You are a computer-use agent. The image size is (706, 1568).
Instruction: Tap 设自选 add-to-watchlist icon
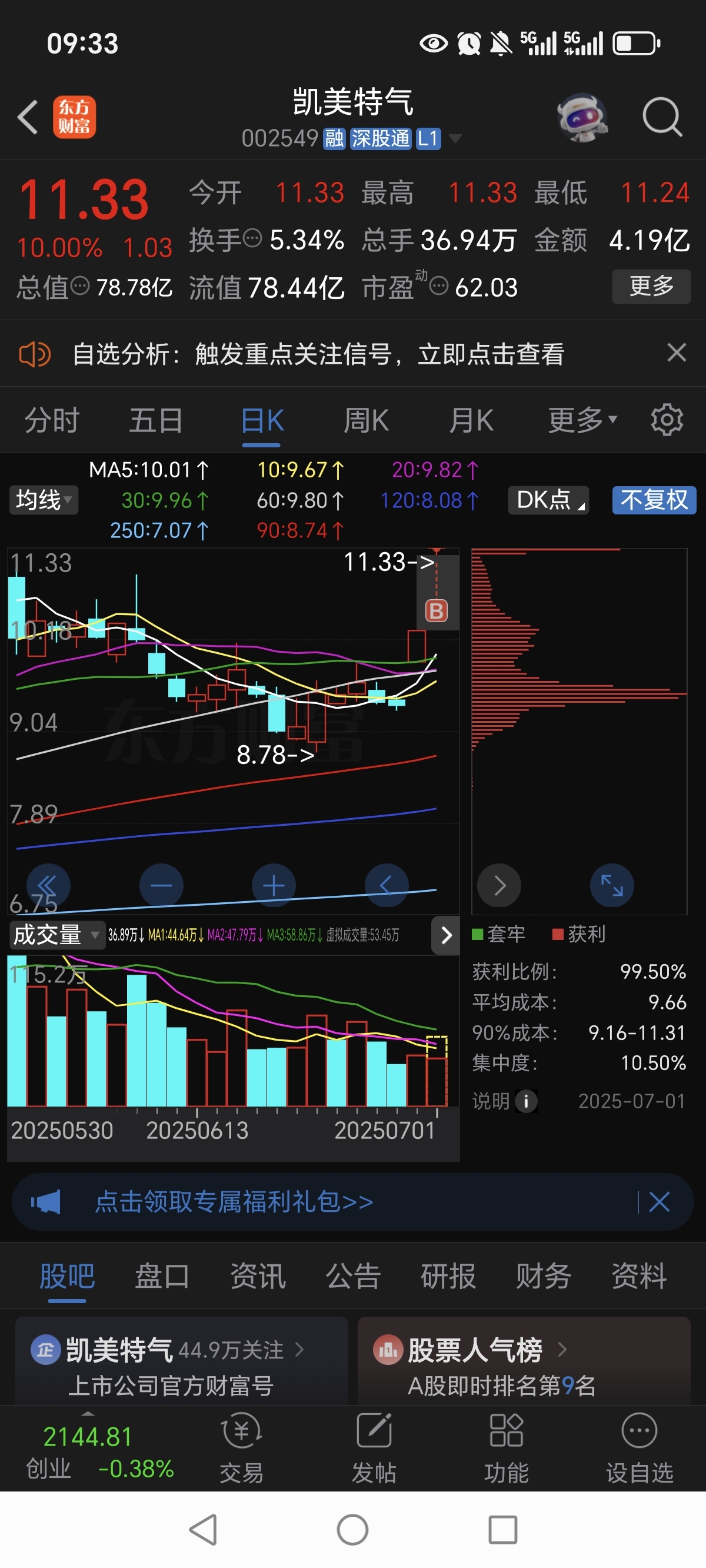click(x=640, y=1448)
